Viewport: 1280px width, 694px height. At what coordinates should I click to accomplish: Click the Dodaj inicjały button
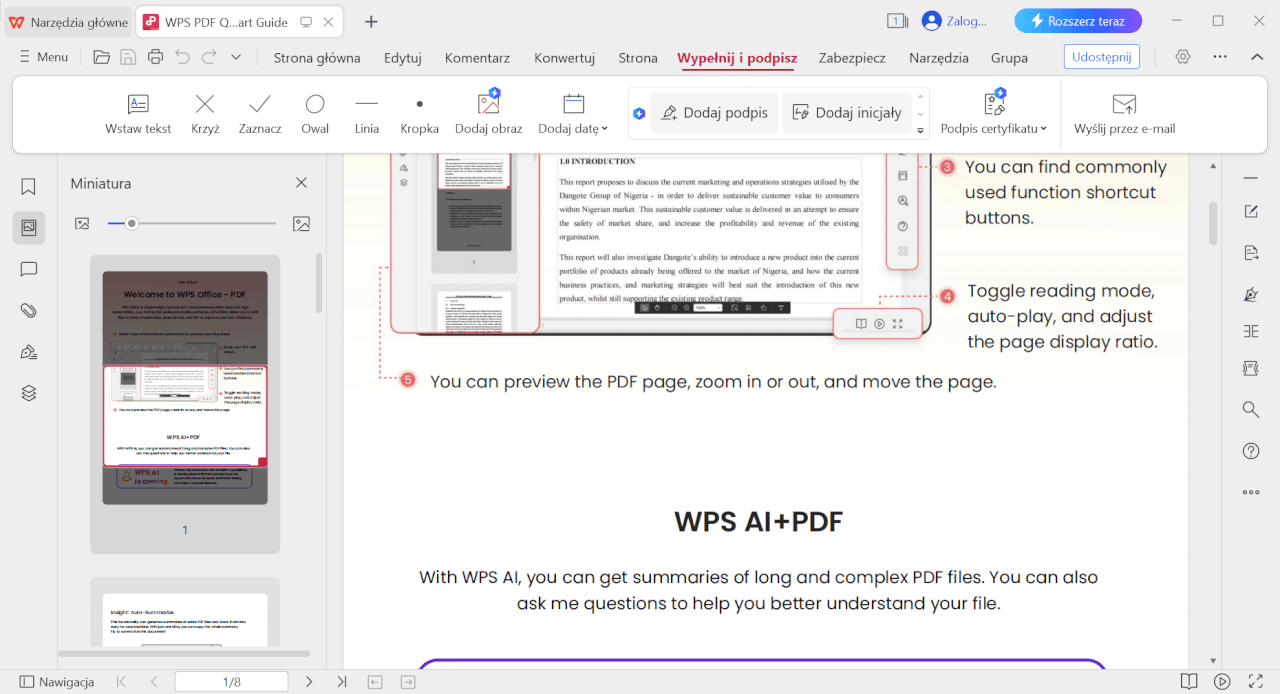847,113
